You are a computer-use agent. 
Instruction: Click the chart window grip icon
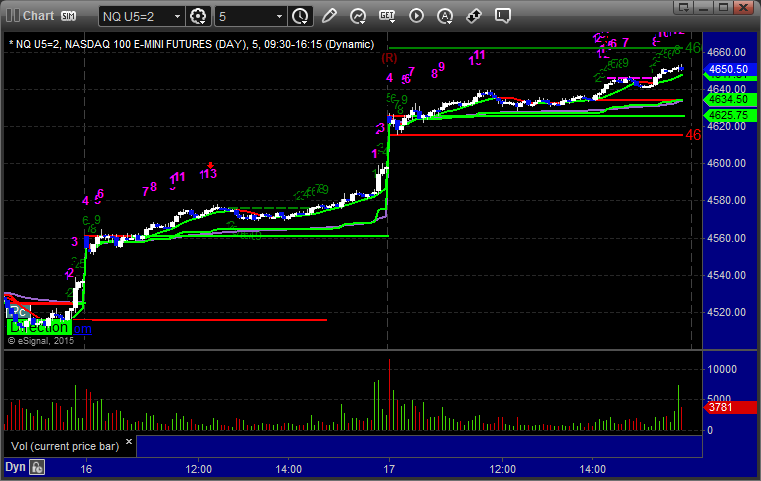(12, 16)
